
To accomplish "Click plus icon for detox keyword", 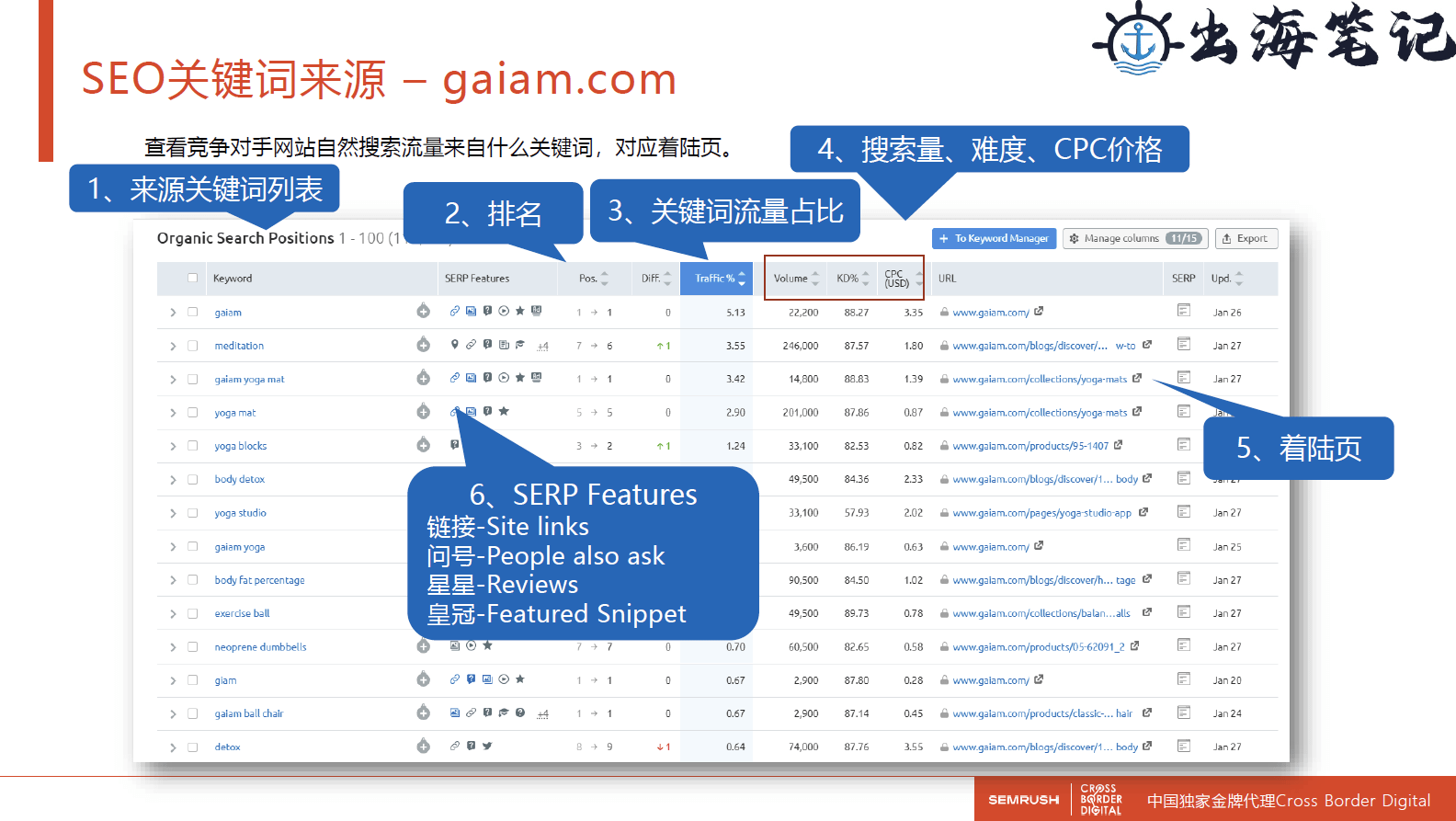I will pos(423,747).
